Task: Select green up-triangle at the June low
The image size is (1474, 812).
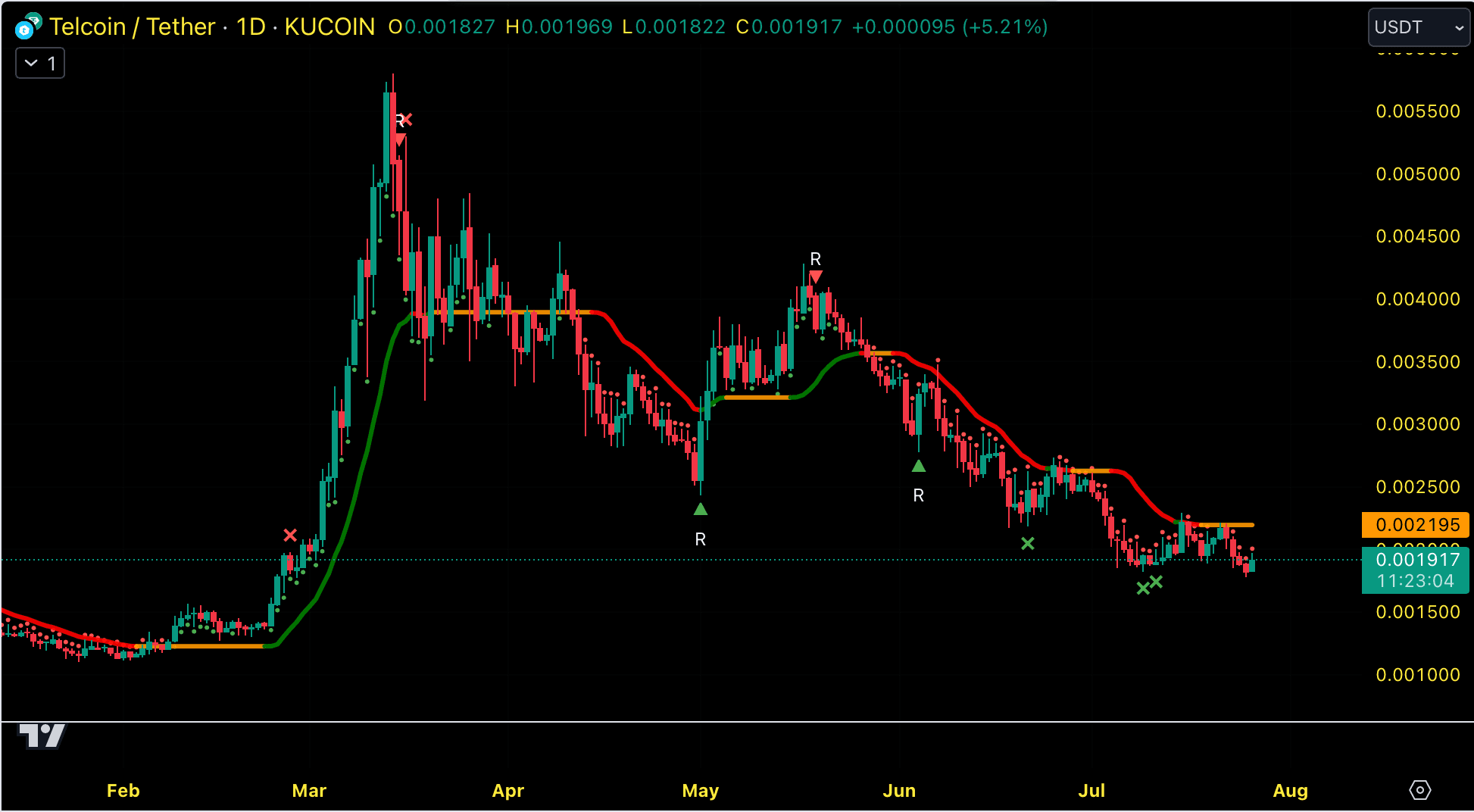Action: (919, 466)
